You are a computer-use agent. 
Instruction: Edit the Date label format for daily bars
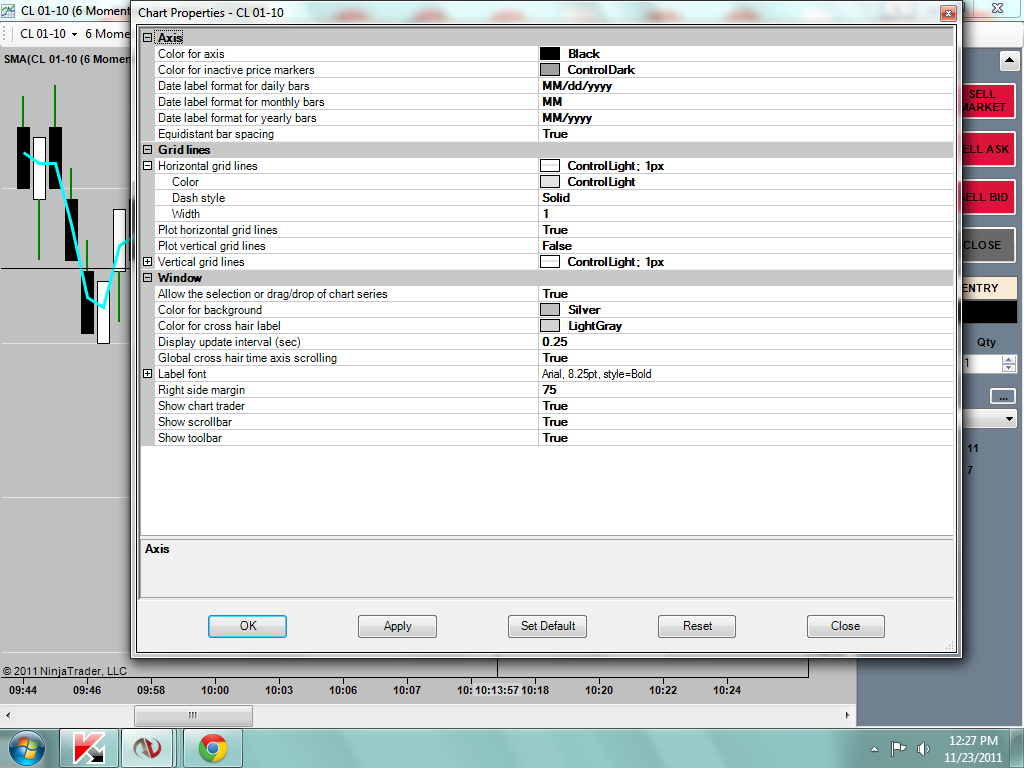click(x=746, y=86)
